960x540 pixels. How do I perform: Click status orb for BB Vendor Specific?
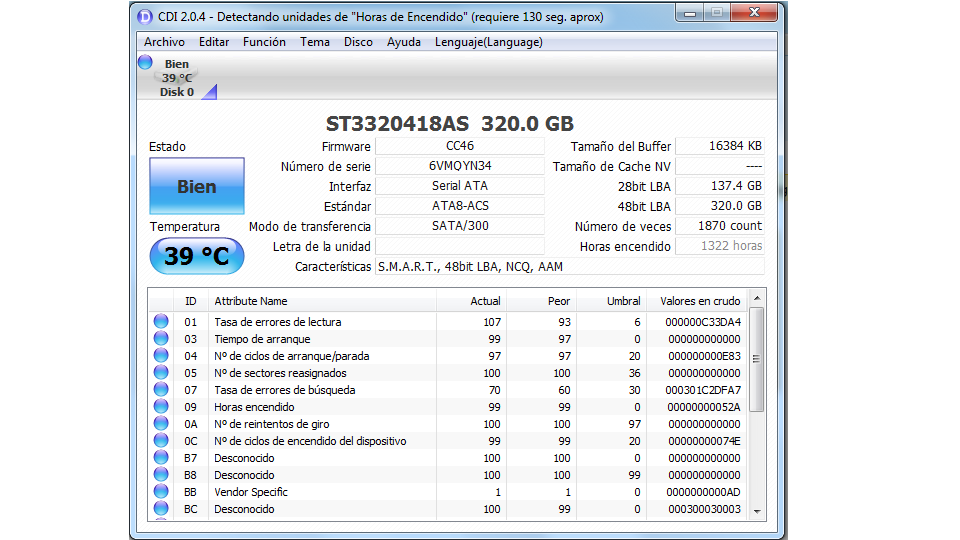pyautogui.click(x=161, y=491)
